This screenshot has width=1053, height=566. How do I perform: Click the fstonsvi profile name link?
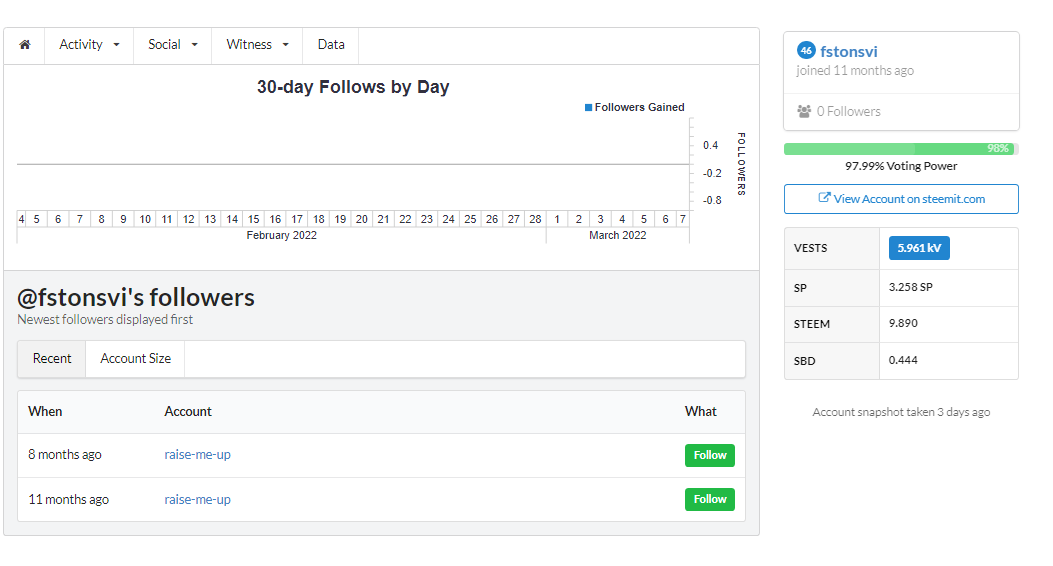coord(849,52)
